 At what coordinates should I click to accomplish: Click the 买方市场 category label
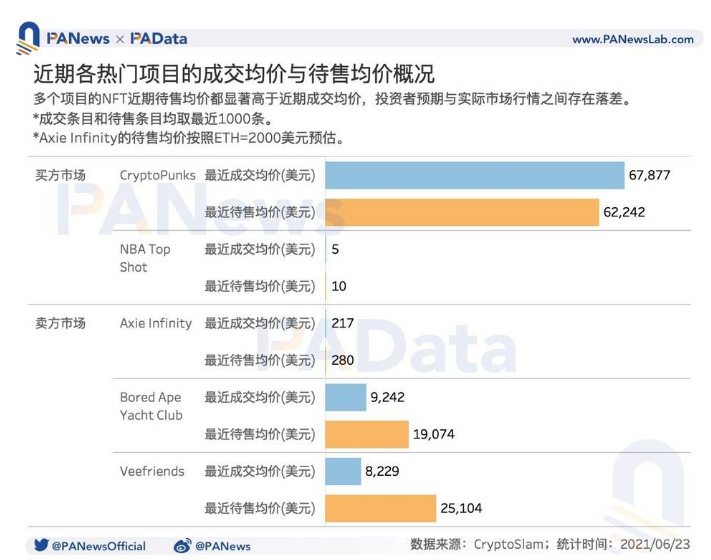(60, 175)
